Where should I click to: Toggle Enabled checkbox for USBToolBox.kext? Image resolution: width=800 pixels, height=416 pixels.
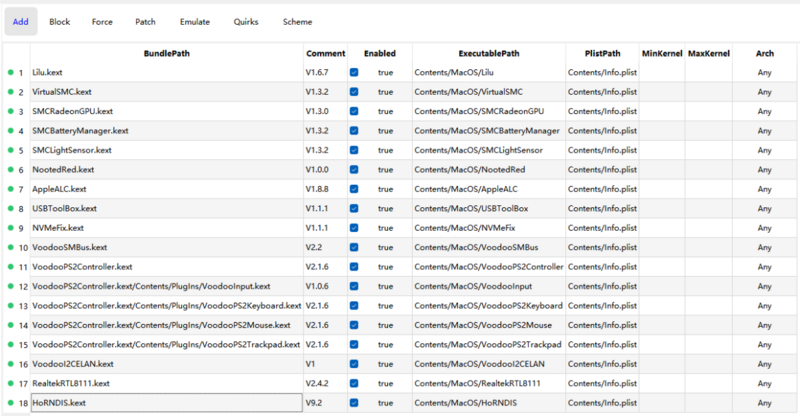click(354, 208)
